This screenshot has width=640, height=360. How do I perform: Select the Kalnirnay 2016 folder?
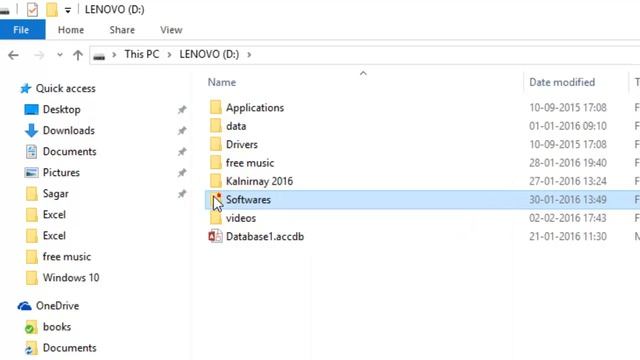(259, 181)
